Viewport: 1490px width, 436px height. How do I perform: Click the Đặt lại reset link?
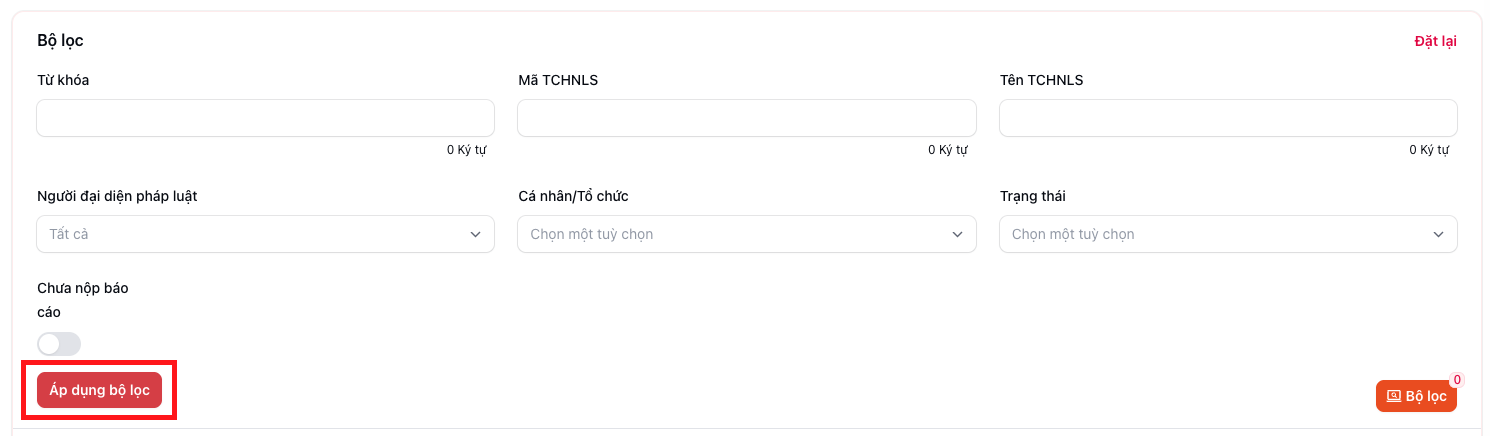[1435, 41]
